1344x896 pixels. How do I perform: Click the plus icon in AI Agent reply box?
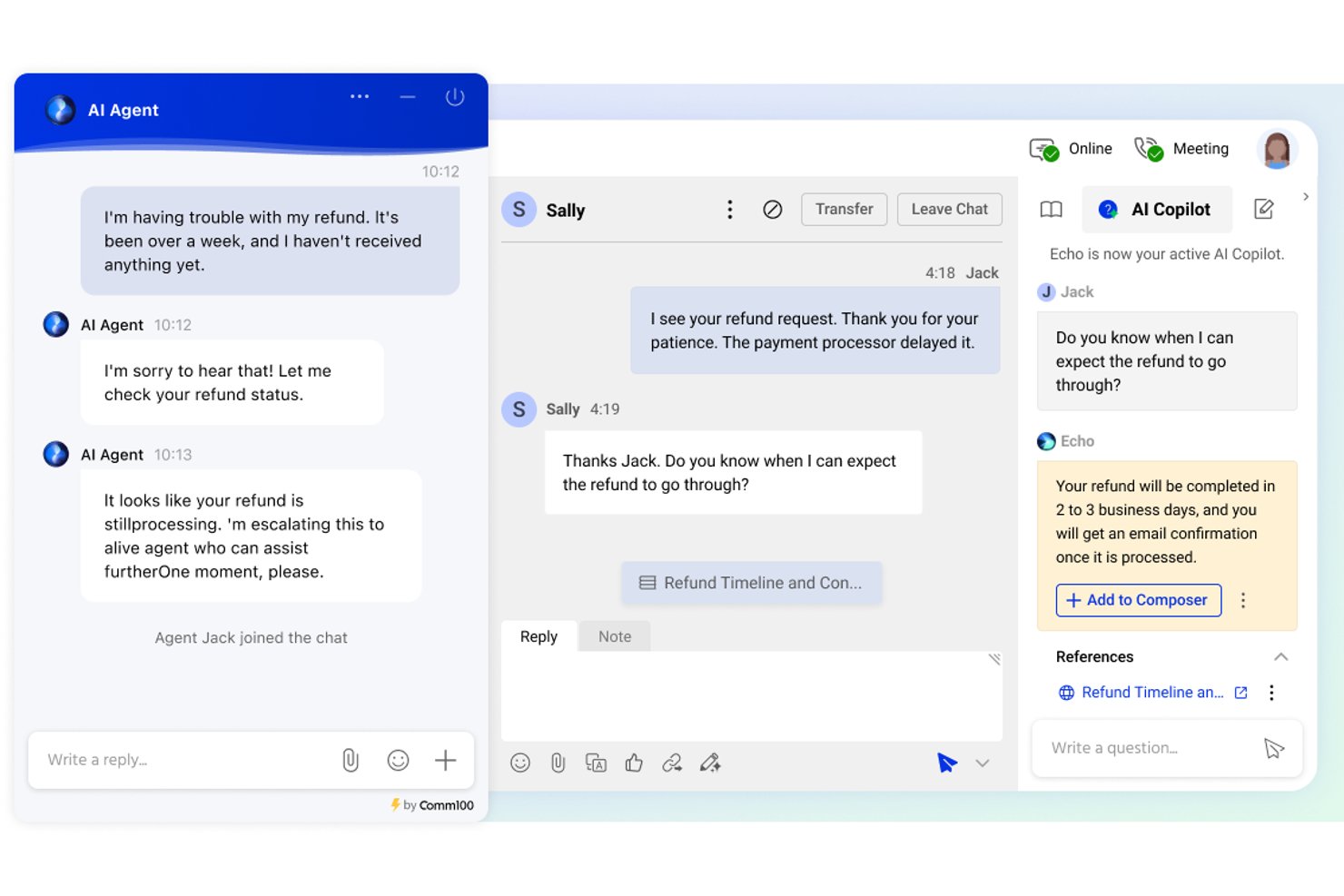pyautogui.click(x=445, y=761)
